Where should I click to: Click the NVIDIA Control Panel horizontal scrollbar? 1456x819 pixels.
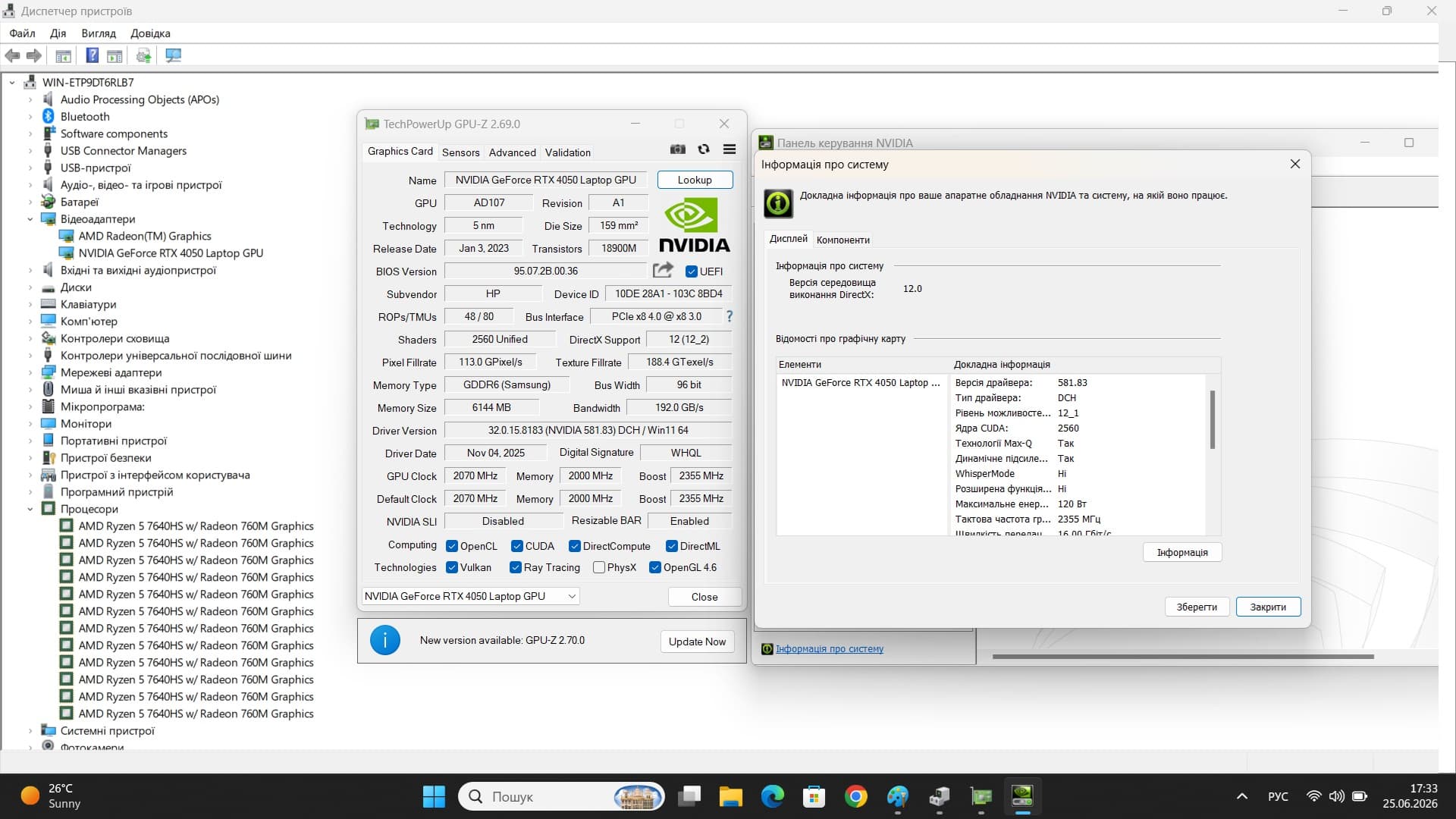point(1183,657)
